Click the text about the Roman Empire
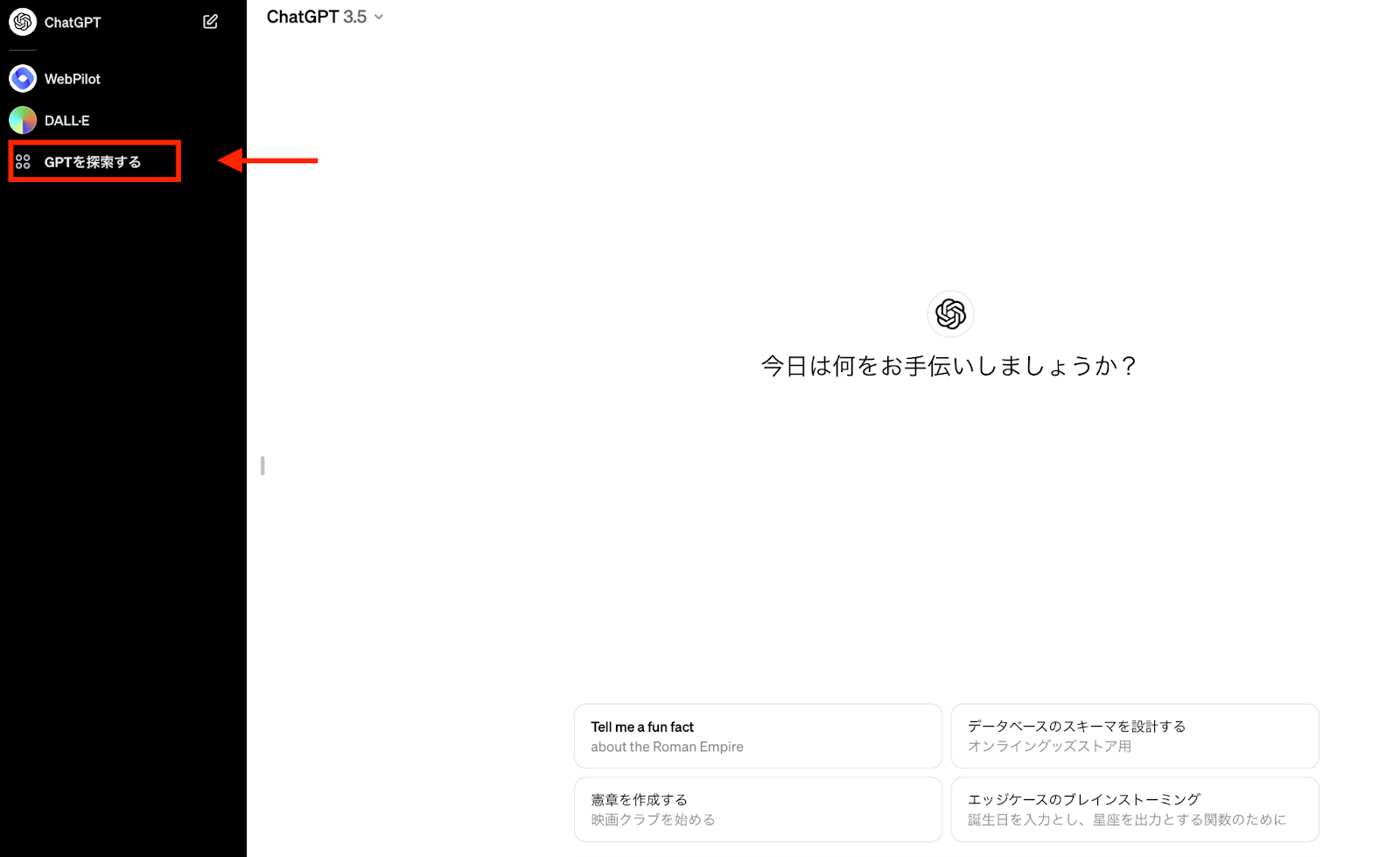Viewport: 1400px width, 857px height. point(667,747)
